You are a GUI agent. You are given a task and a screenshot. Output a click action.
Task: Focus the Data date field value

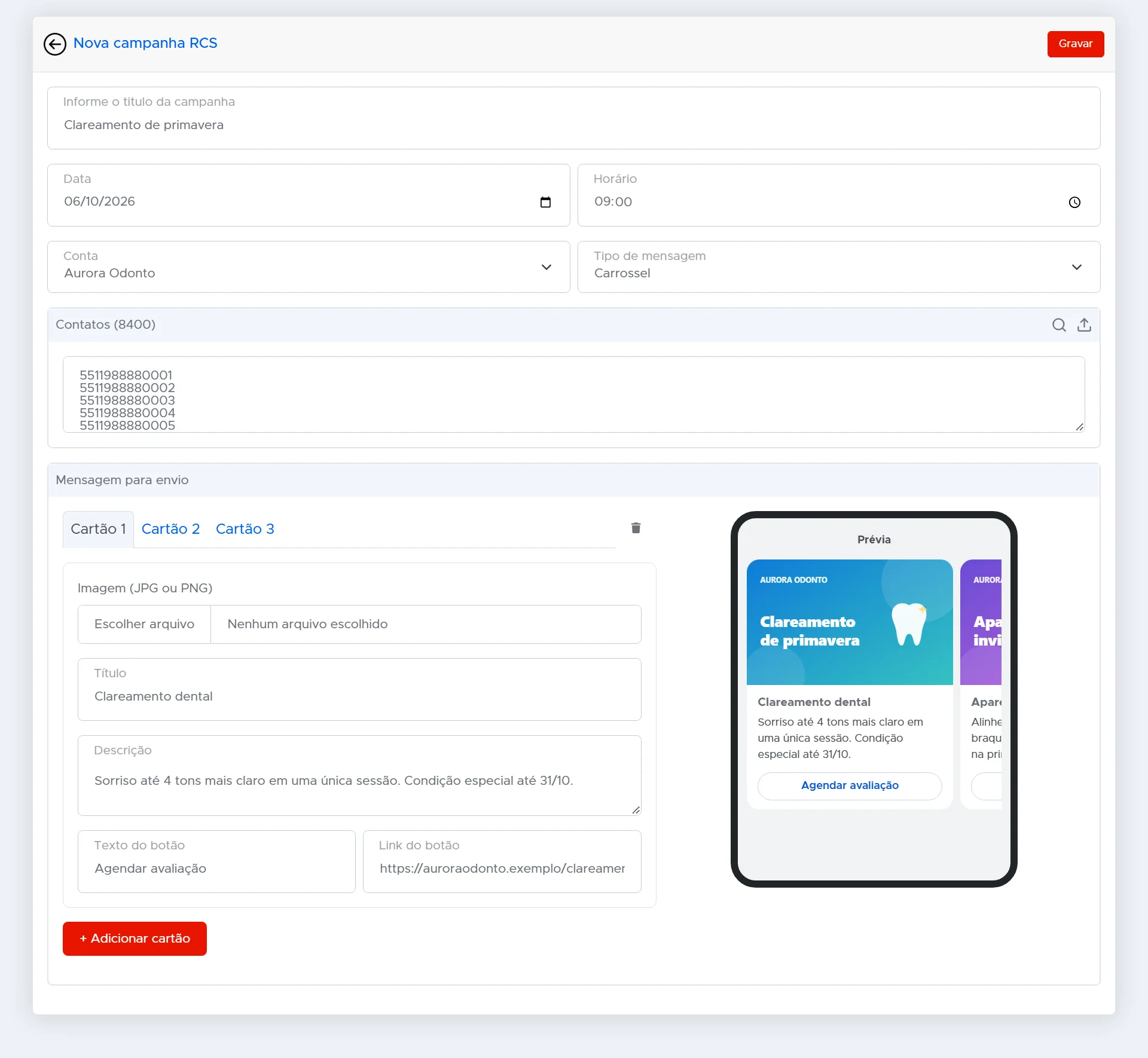[99, 201]
